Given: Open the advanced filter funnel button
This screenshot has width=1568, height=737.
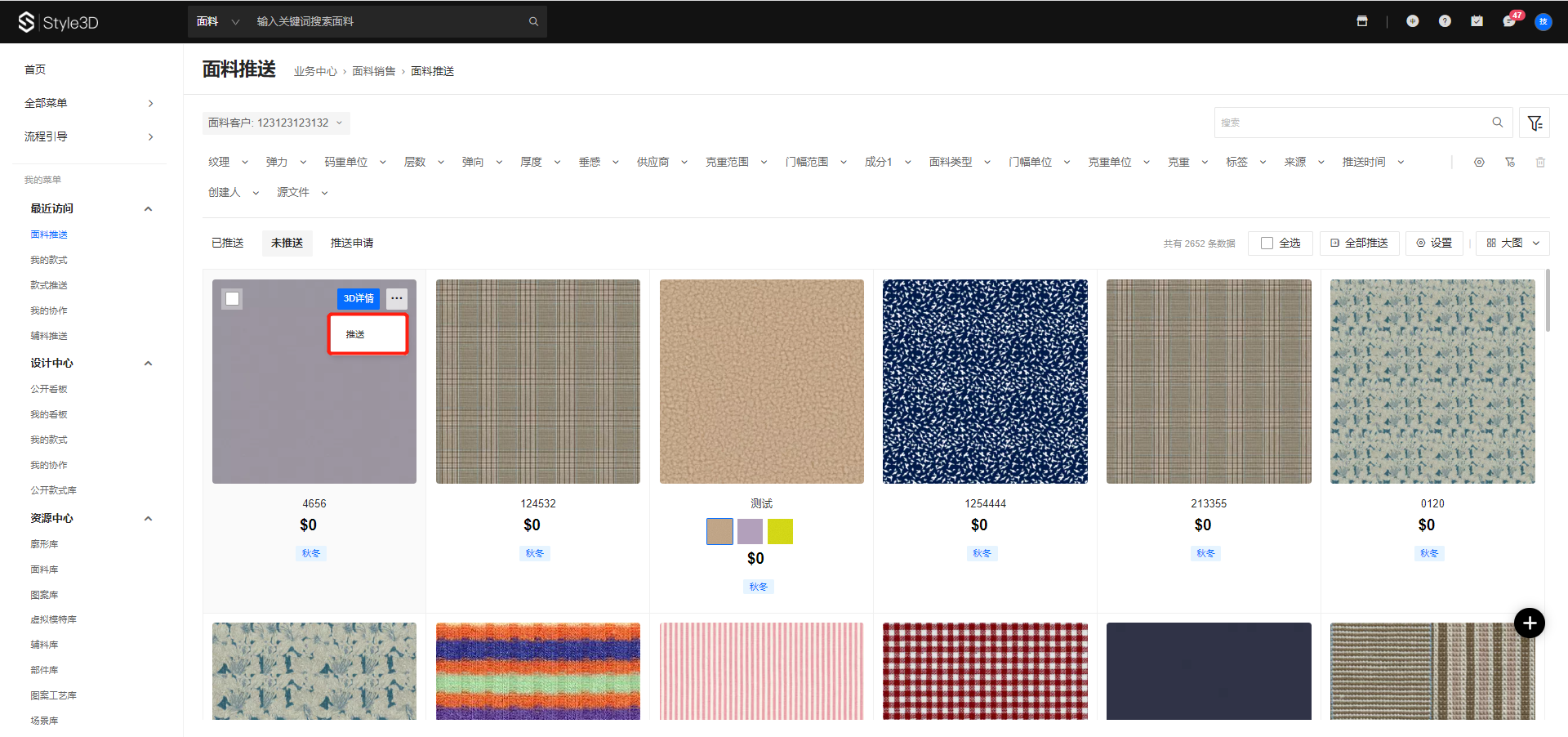Looking at the screenshot, I should [1535, 123].
